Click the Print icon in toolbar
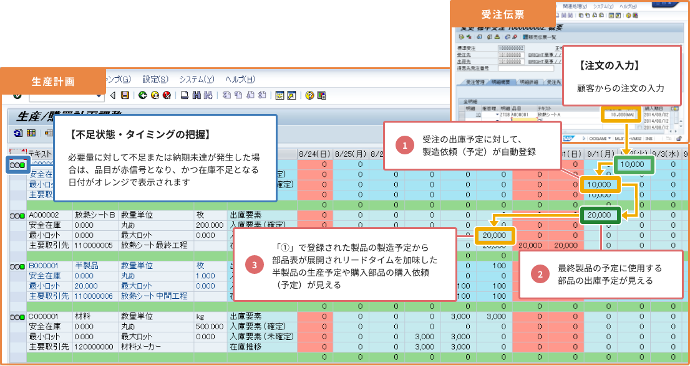Viewport: 690px width, 366px height. click(x=185, y=95)
